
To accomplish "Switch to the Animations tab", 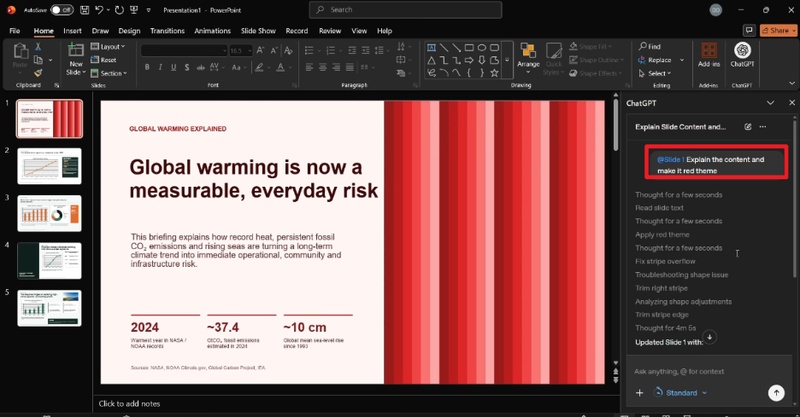I will coord(212,31).
